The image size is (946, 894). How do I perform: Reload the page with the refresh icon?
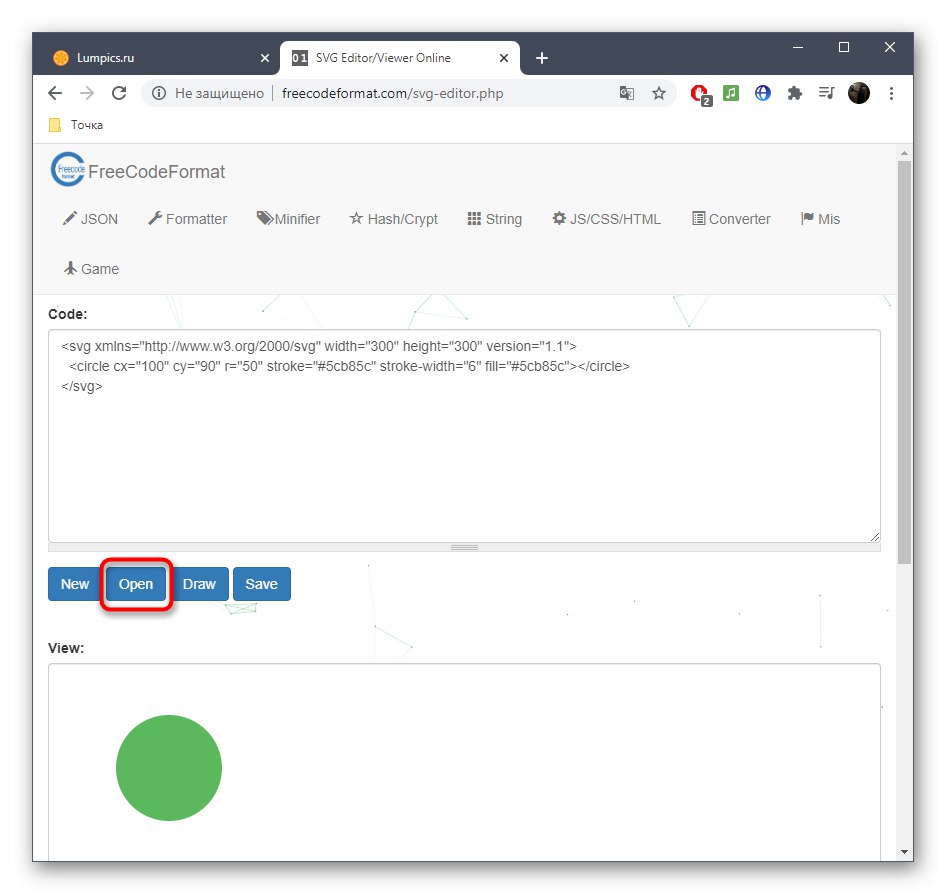(x=119, y=93)
